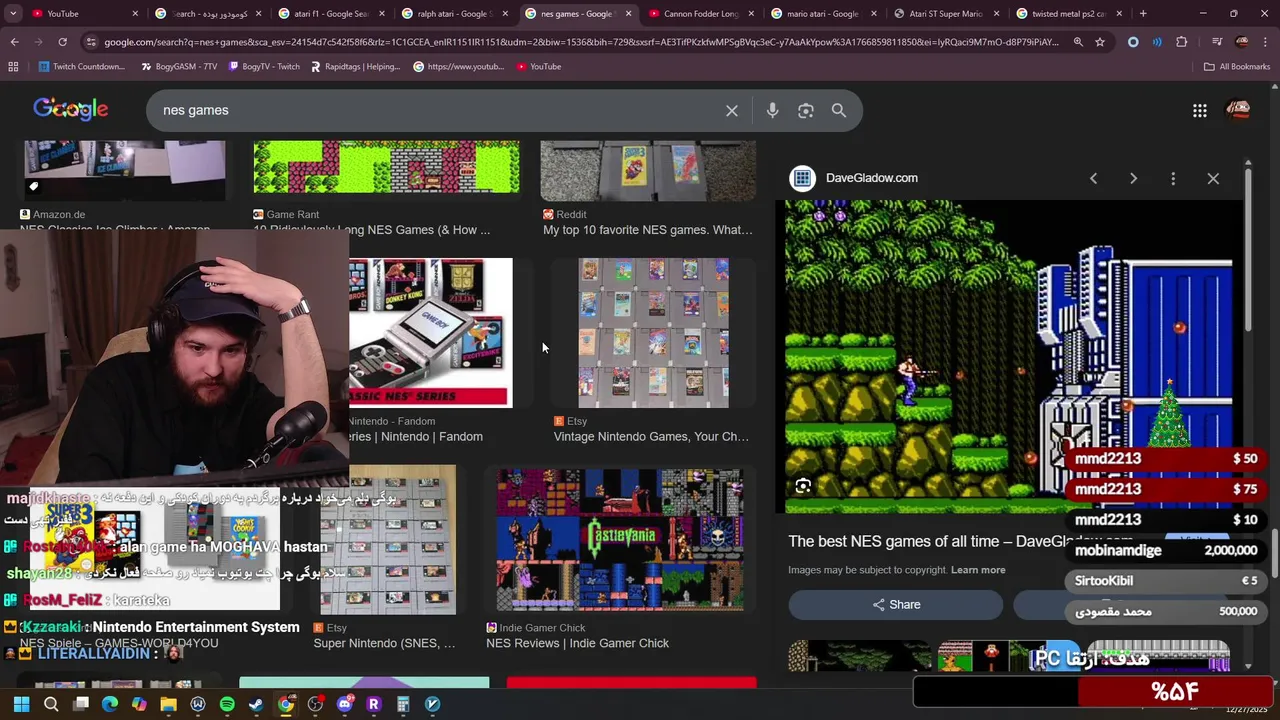Open the Game Rant green map thumbnail
The height and width of the screenshot is (720, 1280).
386,167
